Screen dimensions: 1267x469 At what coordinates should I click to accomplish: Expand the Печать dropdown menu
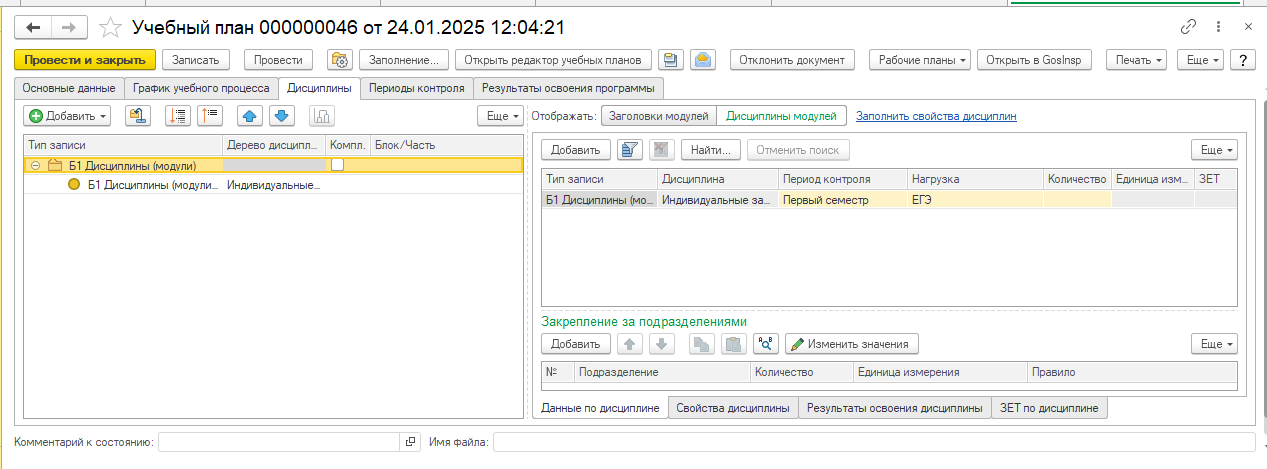coord(1138,60)
